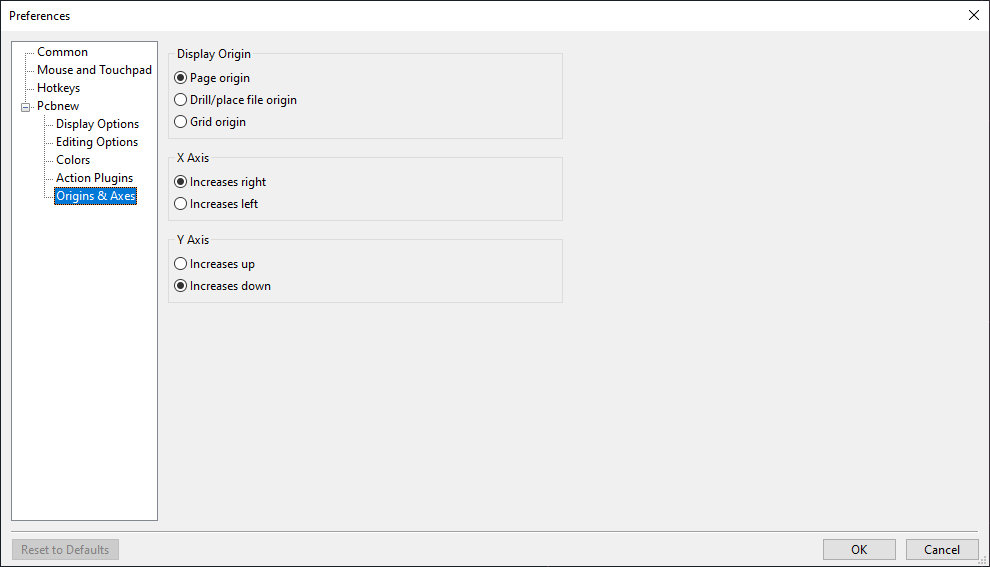Close the Preferences window
Image resolution: width=990 pixels, height=567 pixels.
[x=974, y=15]
